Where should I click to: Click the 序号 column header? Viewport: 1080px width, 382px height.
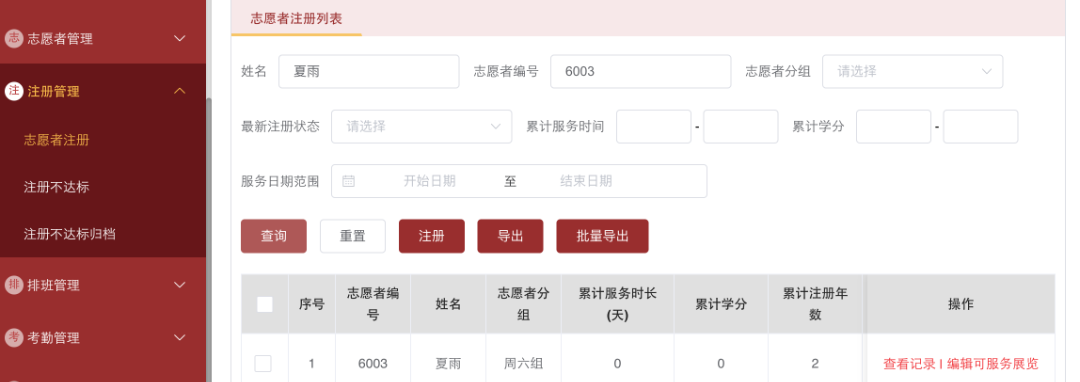311,304
